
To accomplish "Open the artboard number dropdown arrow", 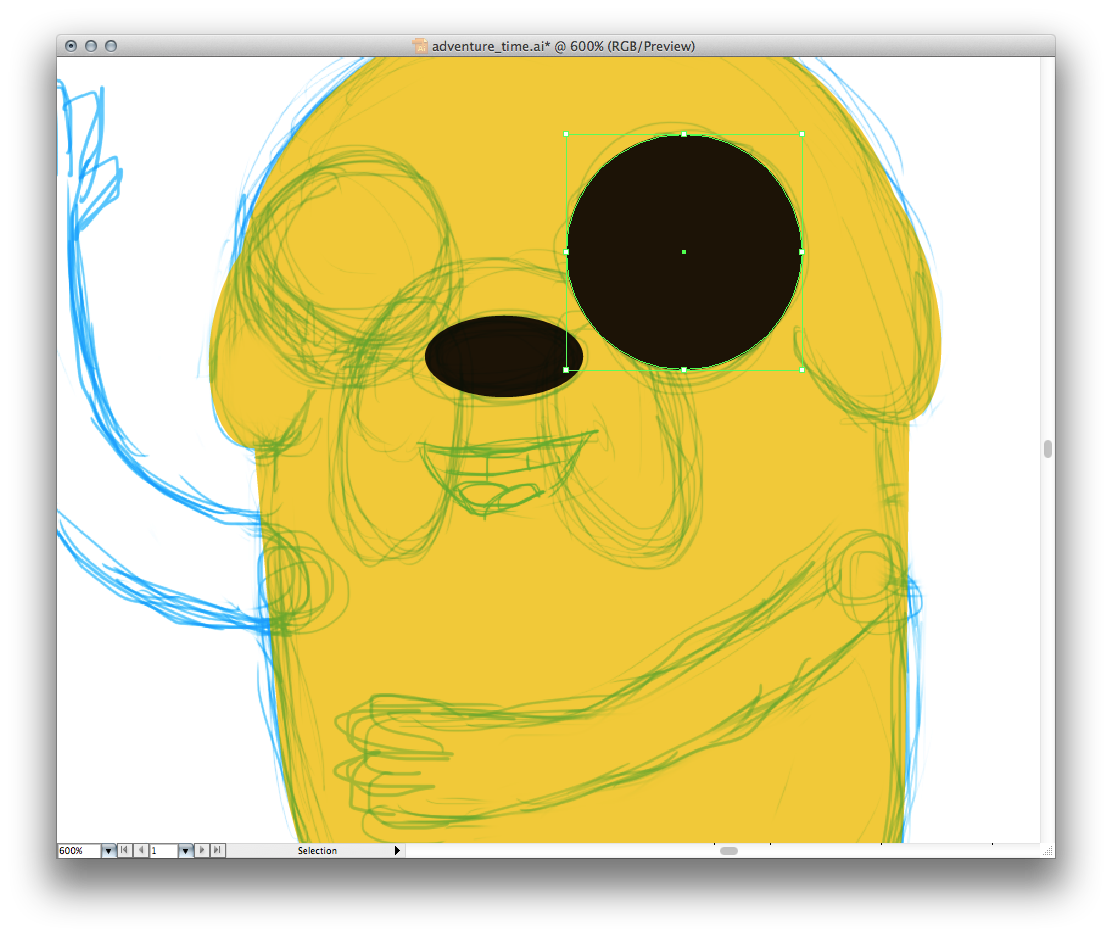I will tap(185, 851).
